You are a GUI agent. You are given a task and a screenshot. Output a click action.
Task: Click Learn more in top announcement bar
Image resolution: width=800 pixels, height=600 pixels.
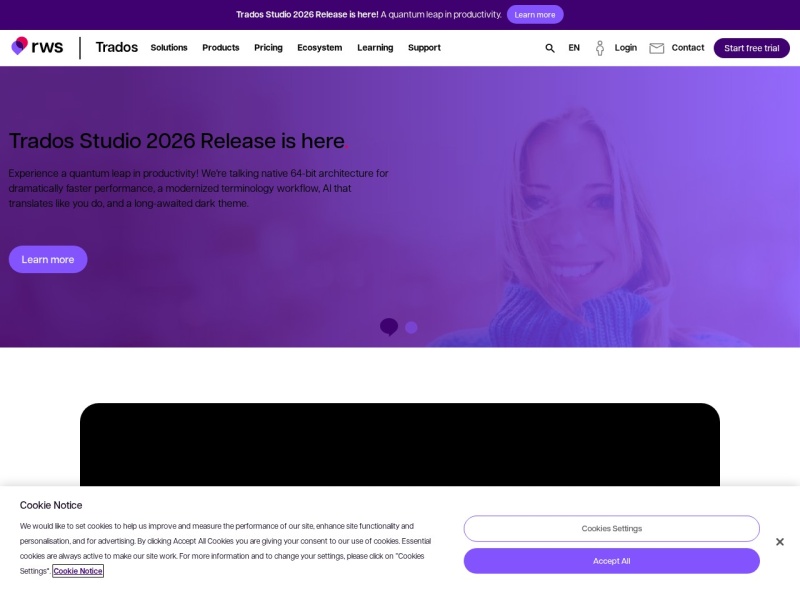(x=535, y=15)
